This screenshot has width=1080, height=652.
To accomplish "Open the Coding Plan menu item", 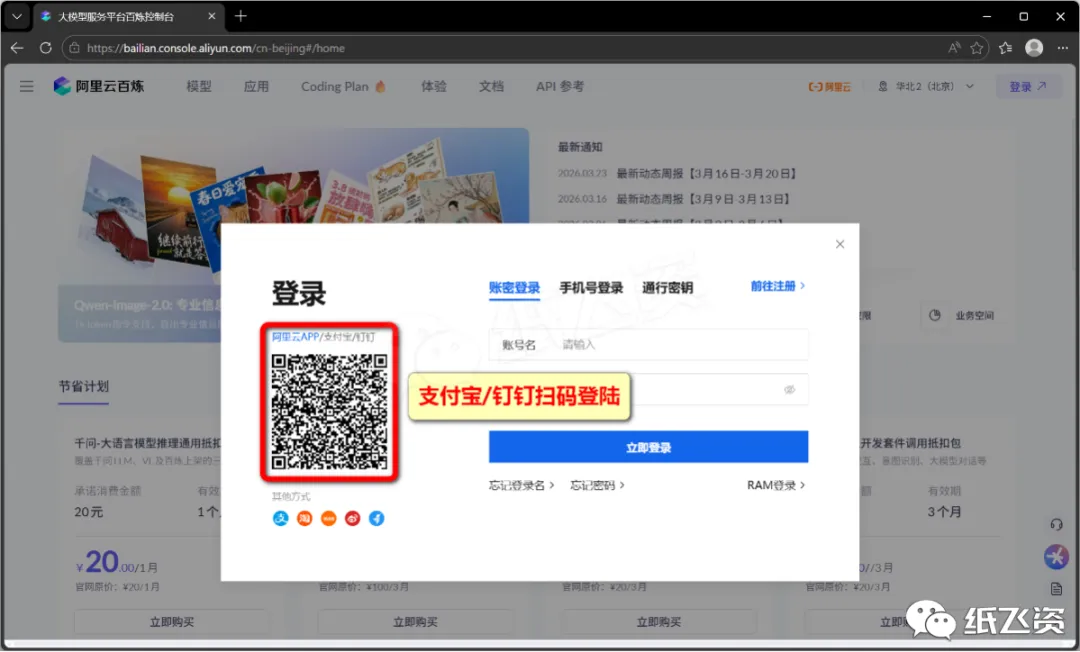I will (343, 87).
